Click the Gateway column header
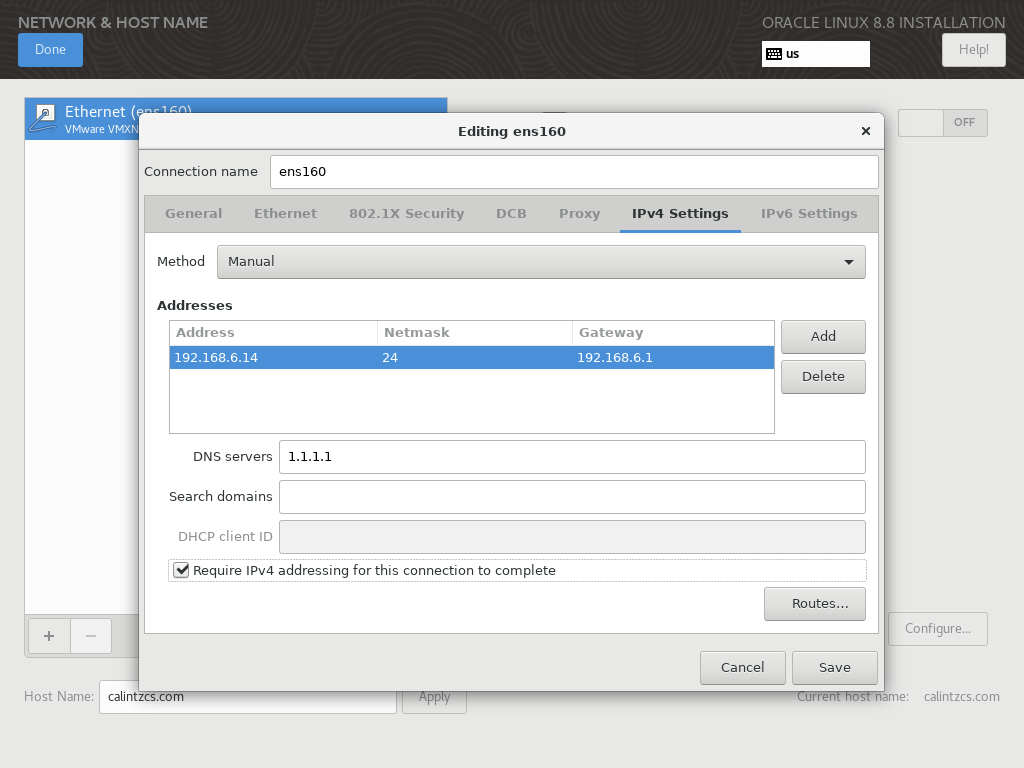Screen dimensions: 1024x768 673,333
